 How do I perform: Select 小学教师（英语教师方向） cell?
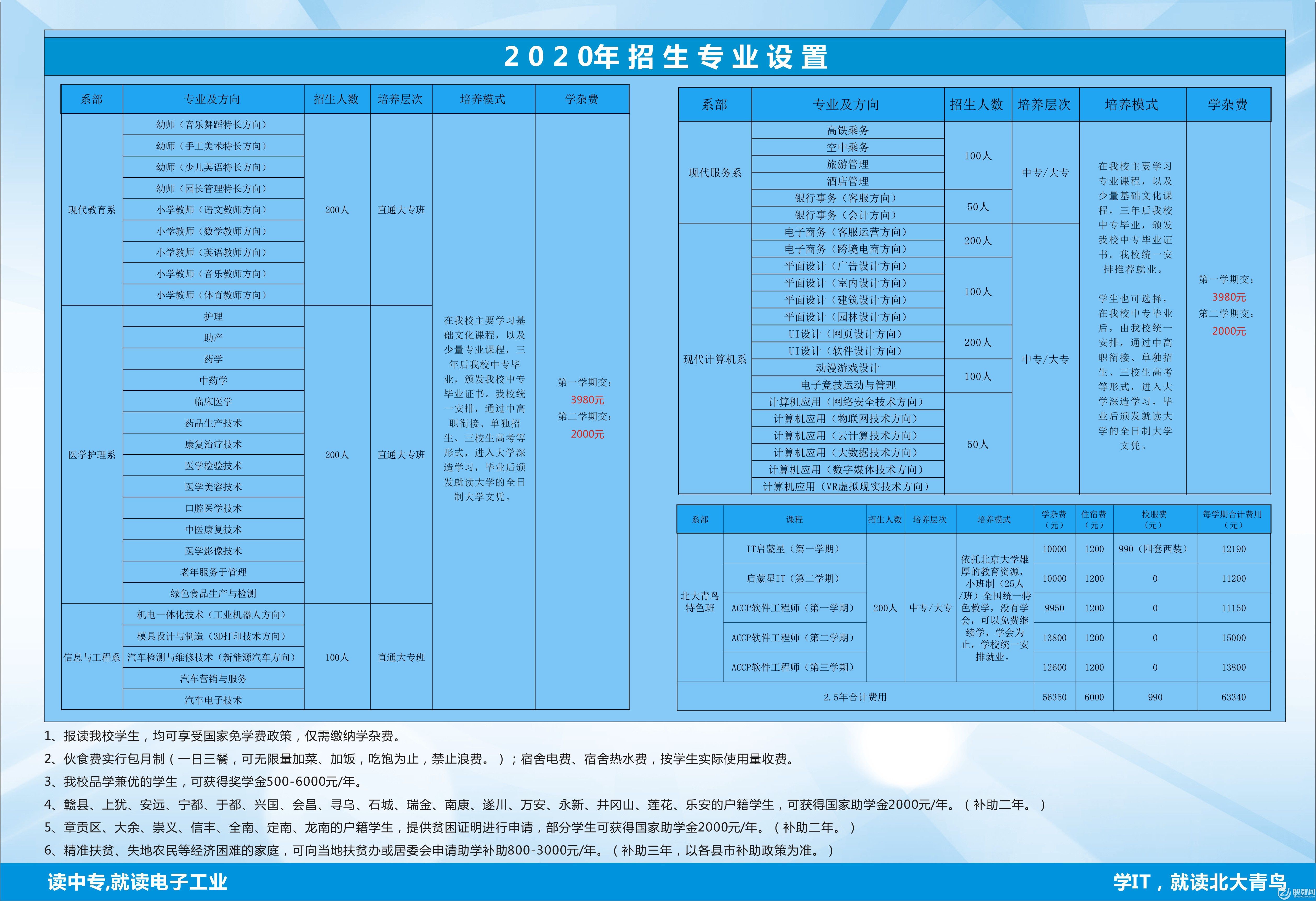213,252
